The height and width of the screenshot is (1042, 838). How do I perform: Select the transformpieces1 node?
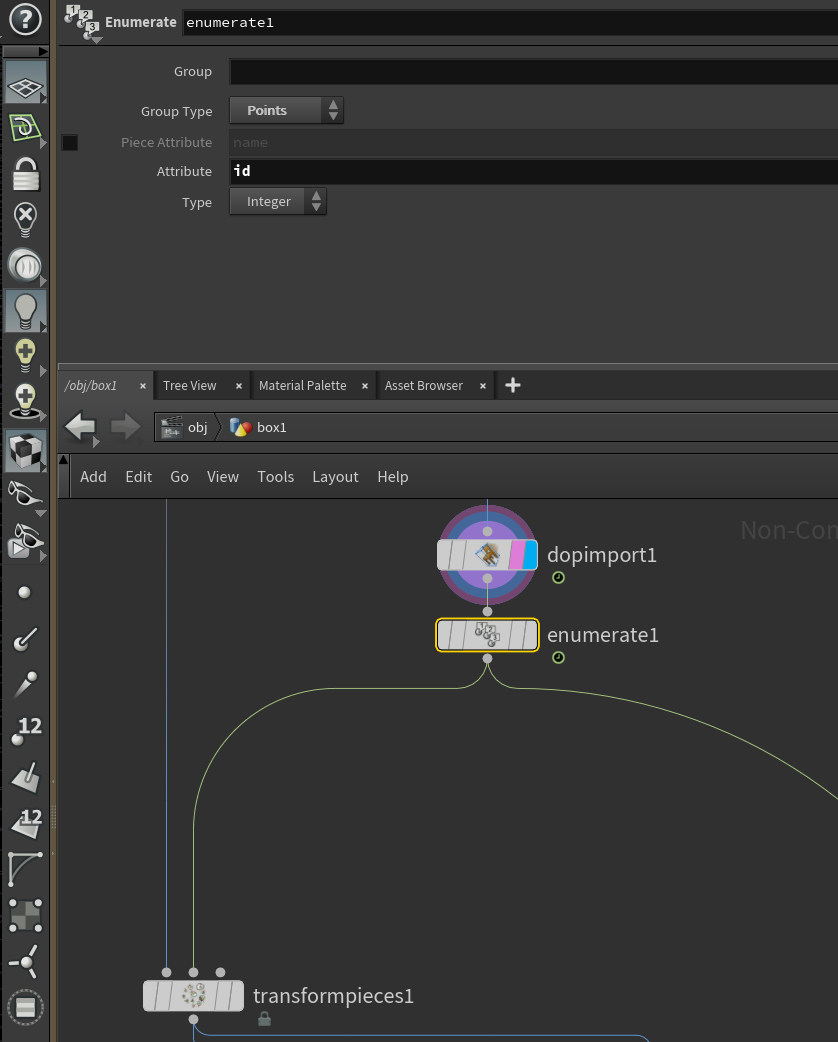click(193, 995)
